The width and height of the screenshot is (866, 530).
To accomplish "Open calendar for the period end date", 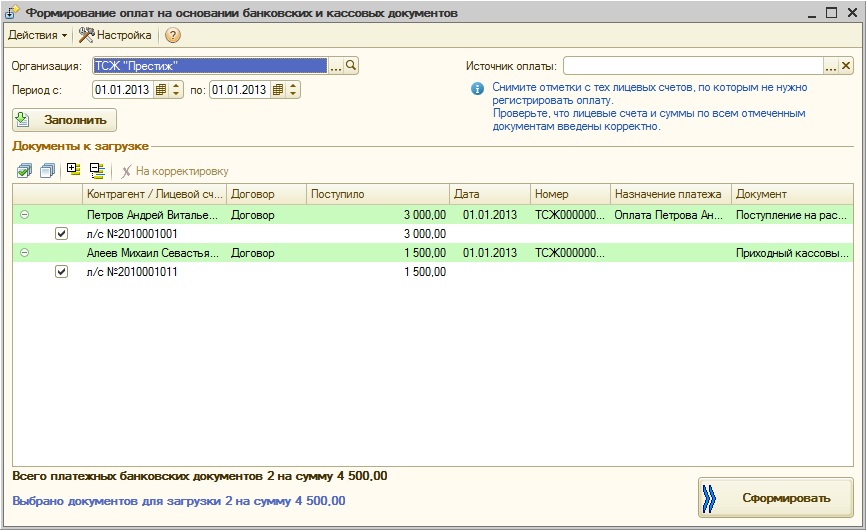I will point(278,90).
